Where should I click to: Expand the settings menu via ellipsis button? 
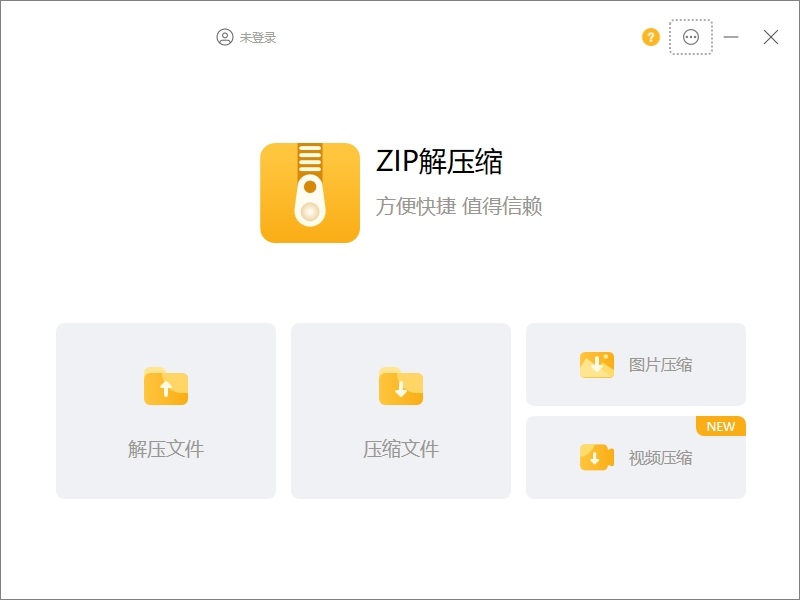(689, 38)
